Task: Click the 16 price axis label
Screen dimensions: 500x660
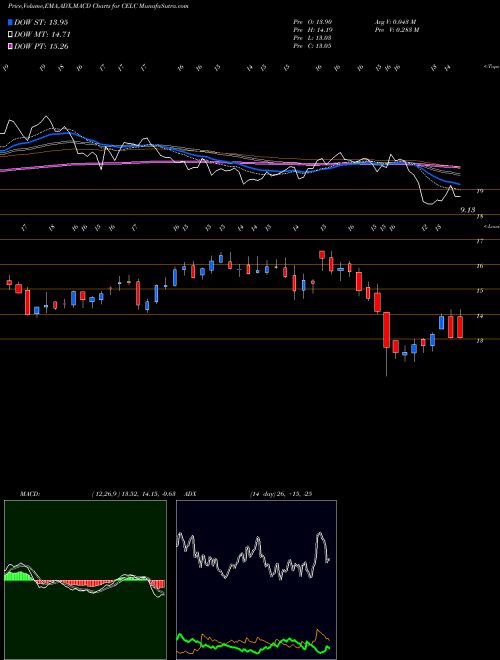Action: point(479,266)
